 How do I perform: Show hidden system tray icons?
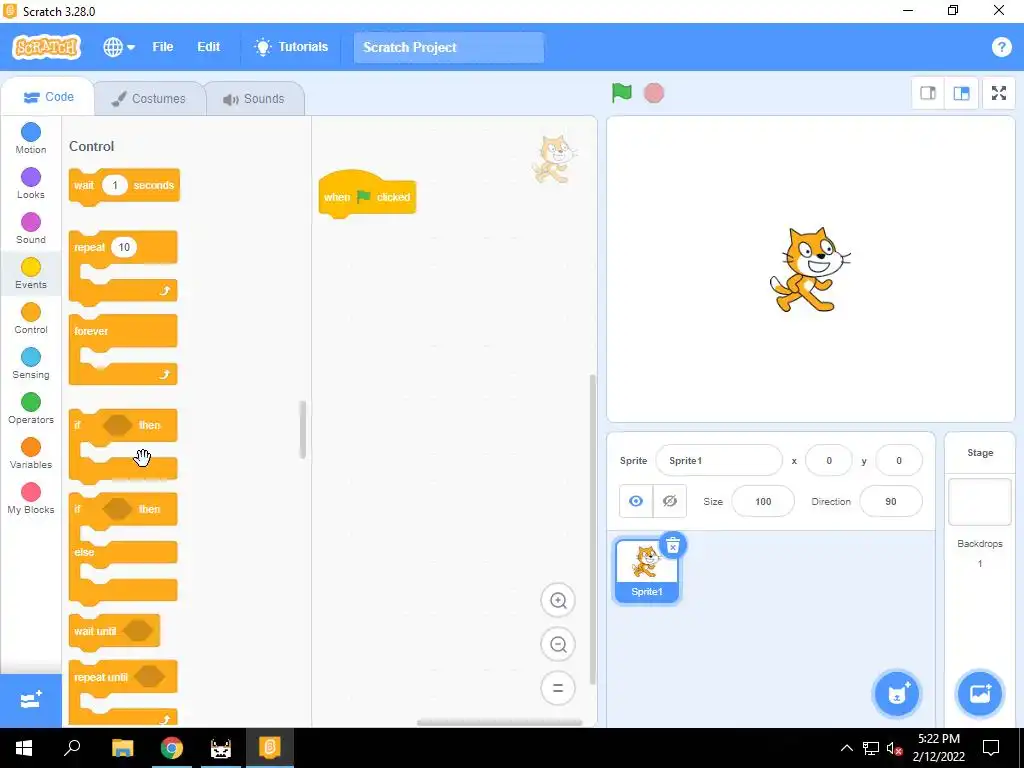coord(846,748)
